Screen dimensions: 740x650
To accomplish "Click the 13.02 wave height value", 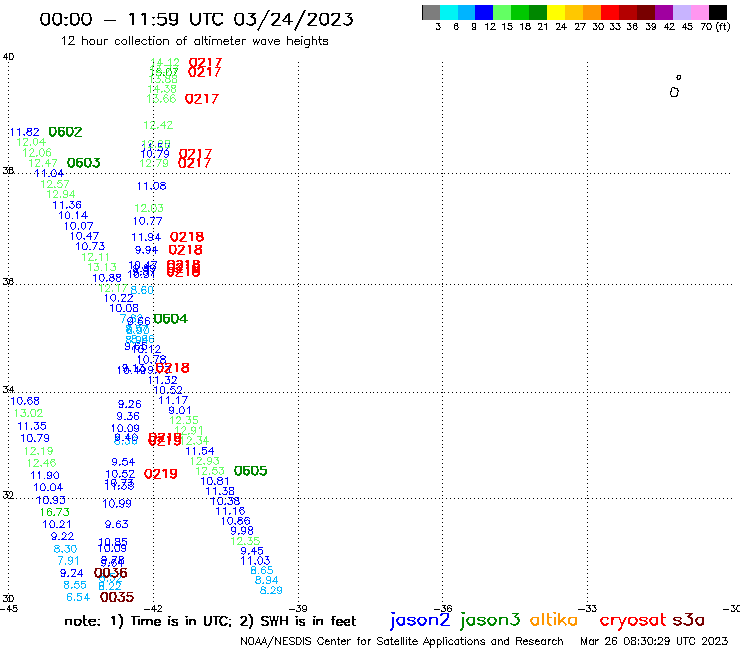I will point(28,414).
